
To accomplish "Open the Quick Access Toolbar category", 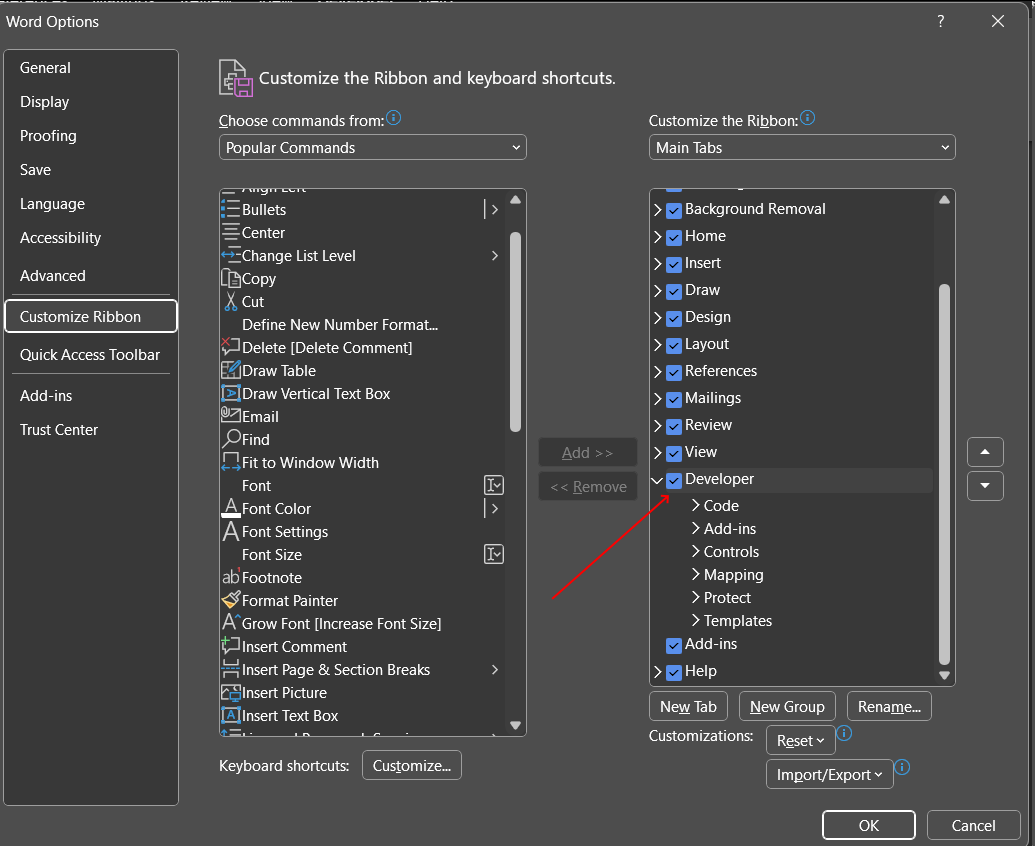I will (91, 355).
